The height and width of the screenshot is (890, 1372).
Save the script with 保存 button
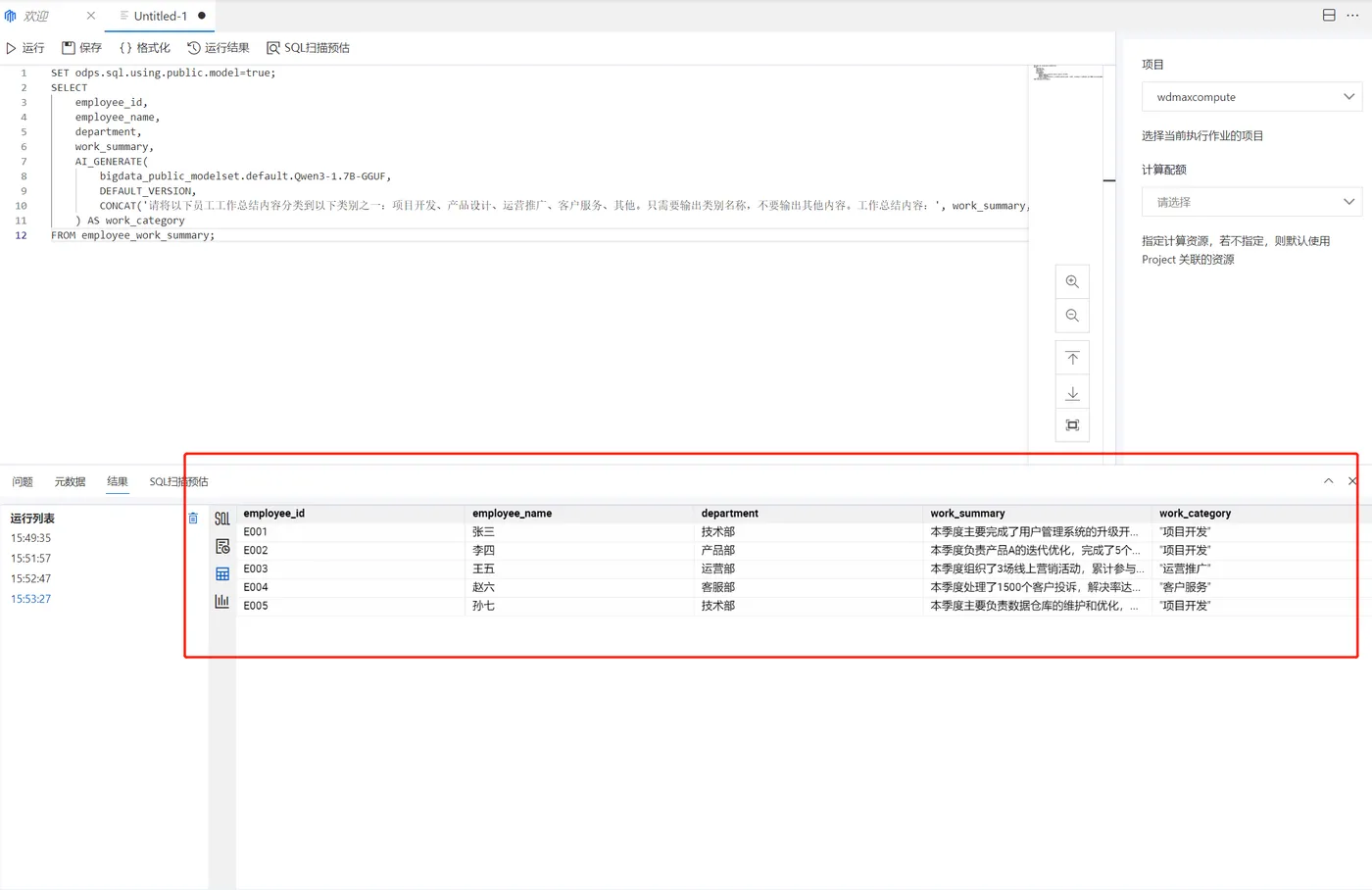click(x=82, y=48)
